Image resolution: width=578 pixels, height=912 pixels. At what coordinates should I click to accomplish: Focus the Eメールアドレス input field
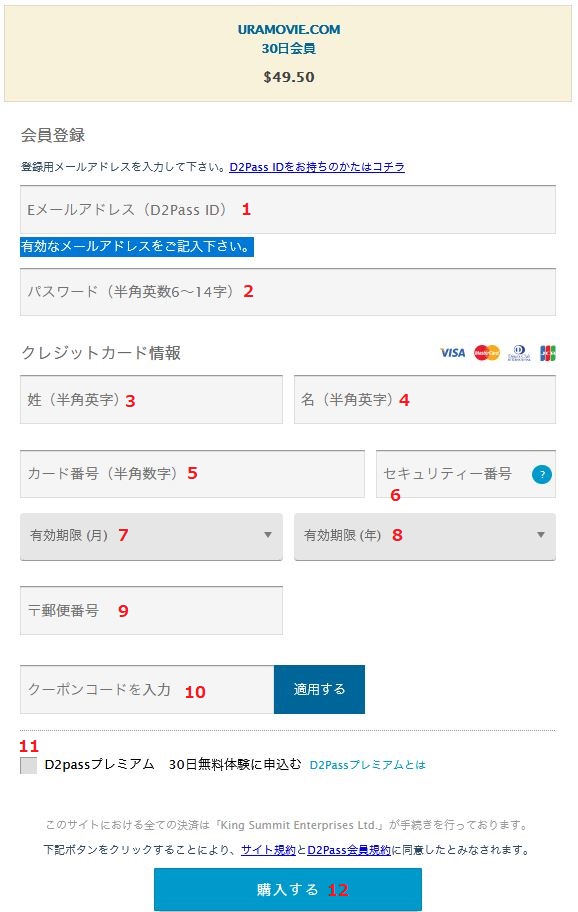coord(288,210)
